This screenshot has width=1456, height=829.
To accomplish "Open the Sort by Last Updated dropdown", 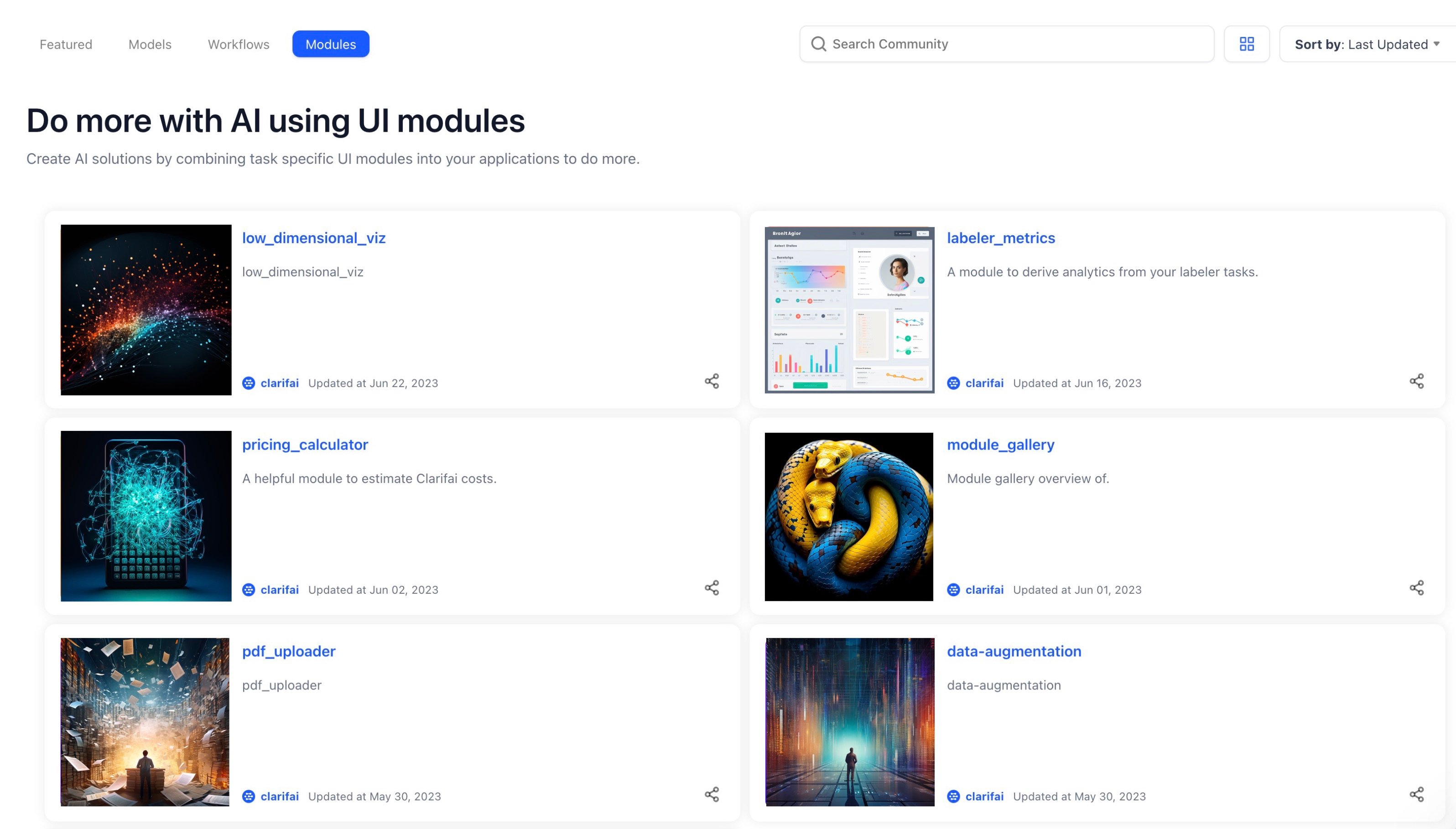I will [1366, 44].
